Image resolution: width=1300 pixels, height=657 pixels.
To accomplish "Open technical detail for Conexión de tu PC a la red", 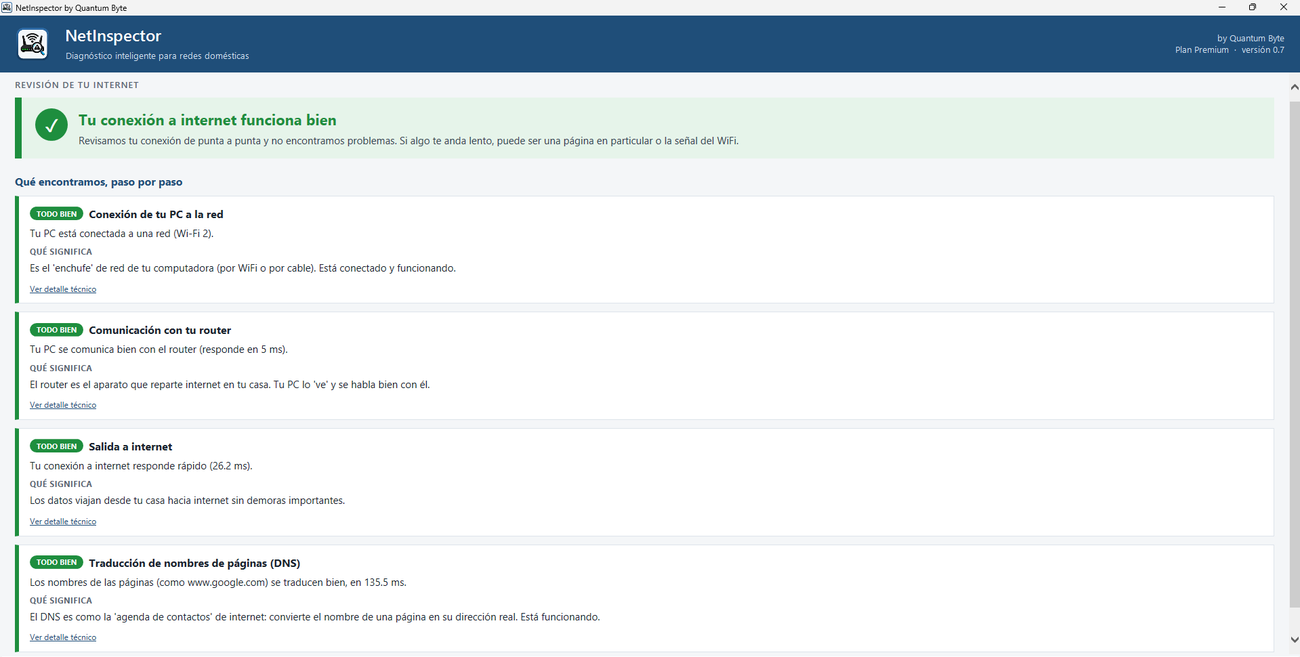I will tap(63, 289).
